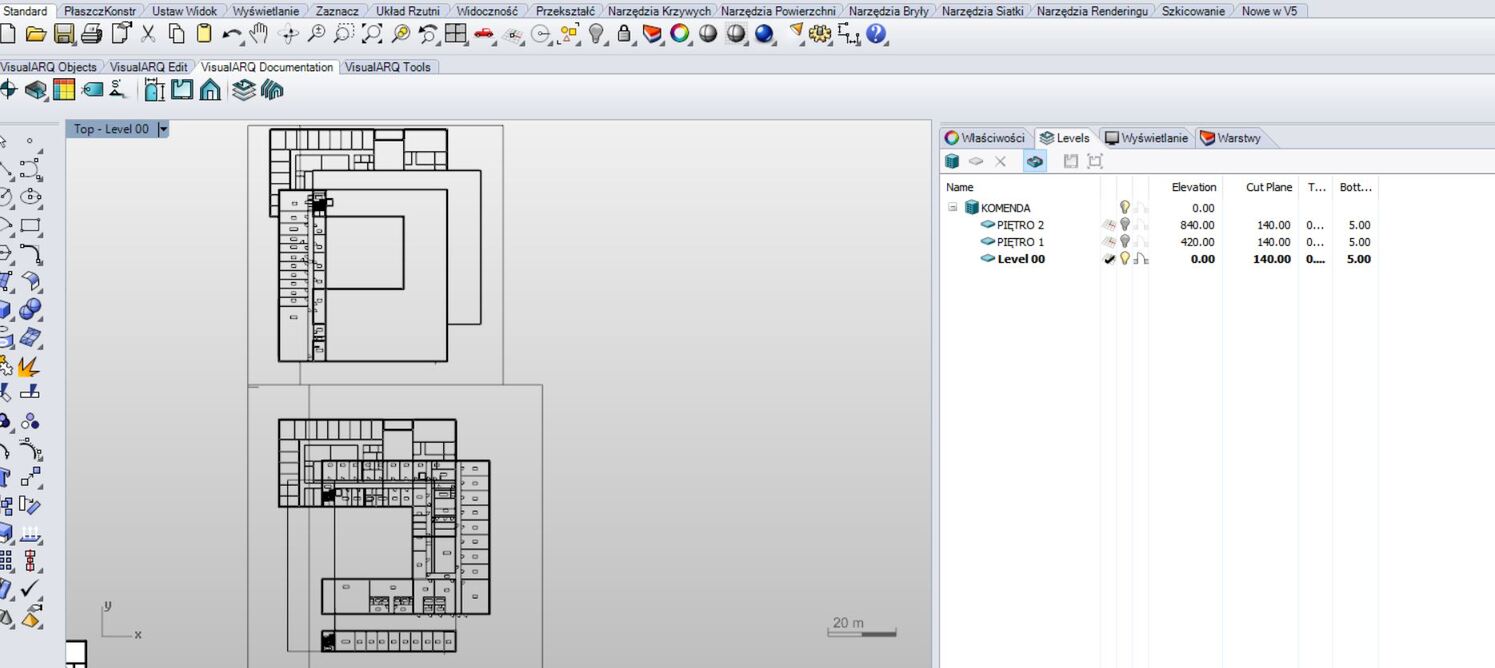Set PIĘTRO 2 as current level checkbox

(1109, 225)
